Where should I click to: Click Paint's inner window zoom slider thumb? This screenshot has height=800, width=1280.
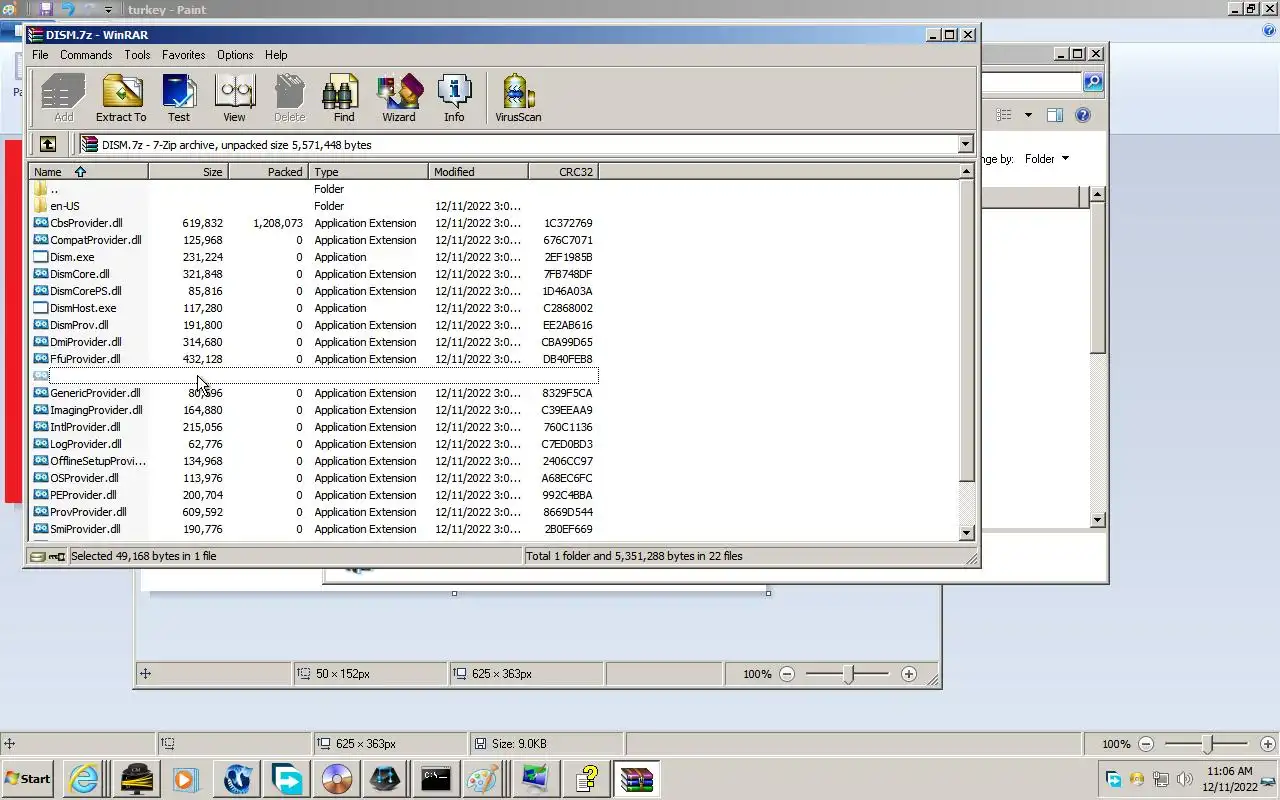coord(848,674)
